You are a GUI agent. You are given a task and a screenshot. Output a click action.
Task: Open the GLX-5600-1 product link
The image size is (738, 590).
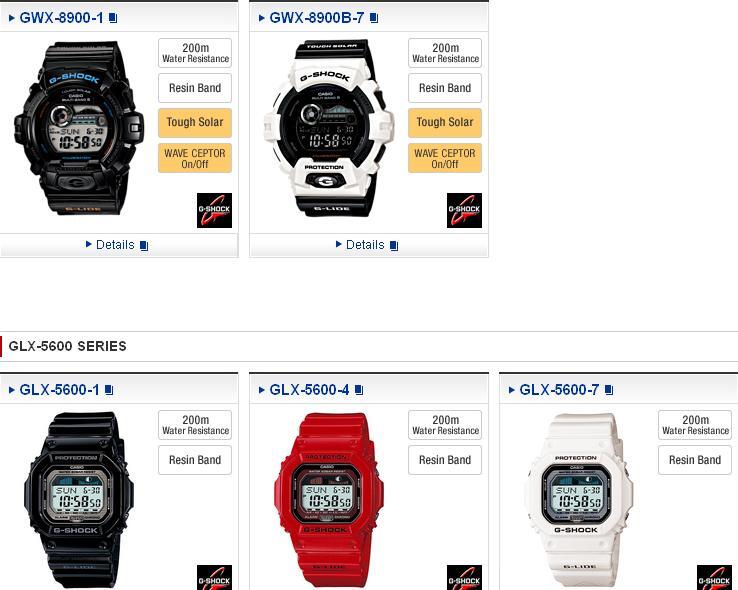(59, 390)
